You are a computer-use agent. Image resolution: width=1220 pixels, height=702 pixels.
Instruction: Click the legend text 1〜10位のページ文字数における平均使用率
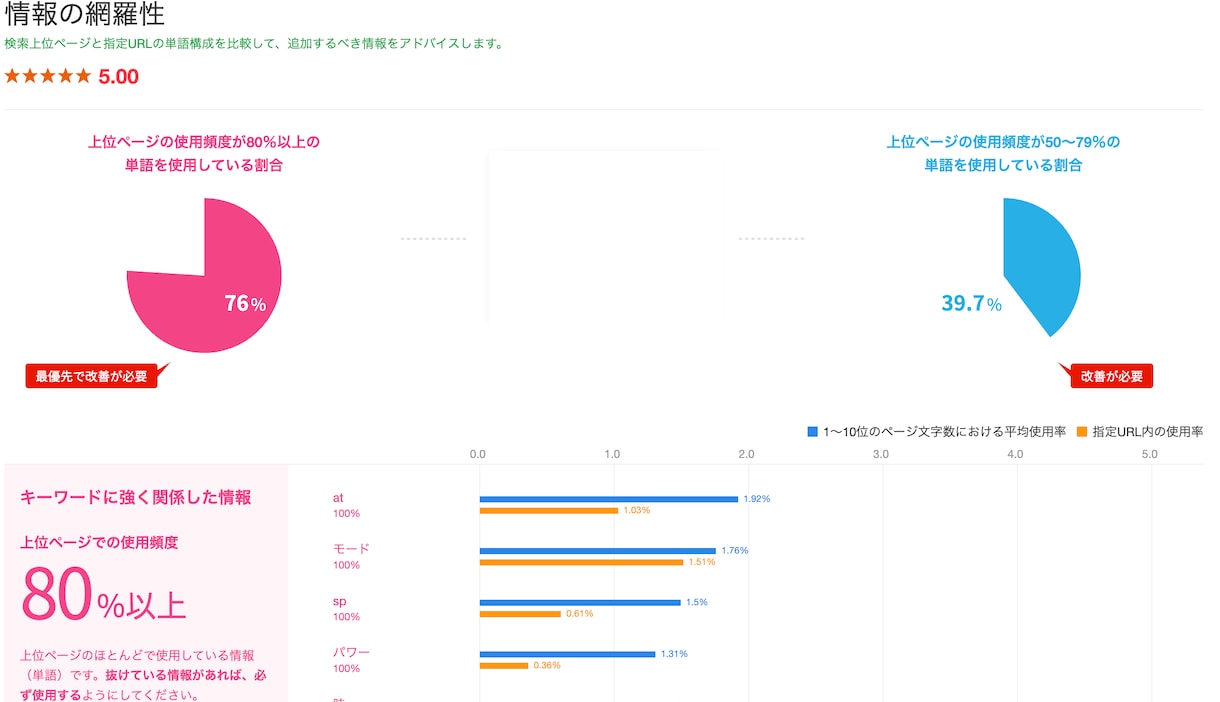pyautogui.click(x=945, y=432)
